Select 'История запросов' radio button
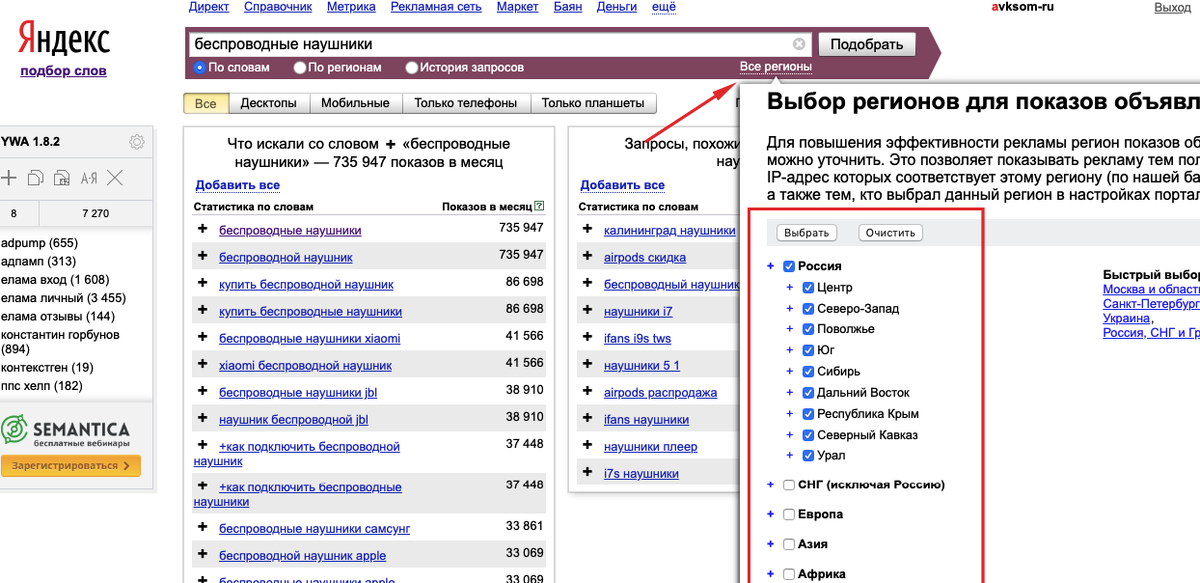 click(412, 68)
